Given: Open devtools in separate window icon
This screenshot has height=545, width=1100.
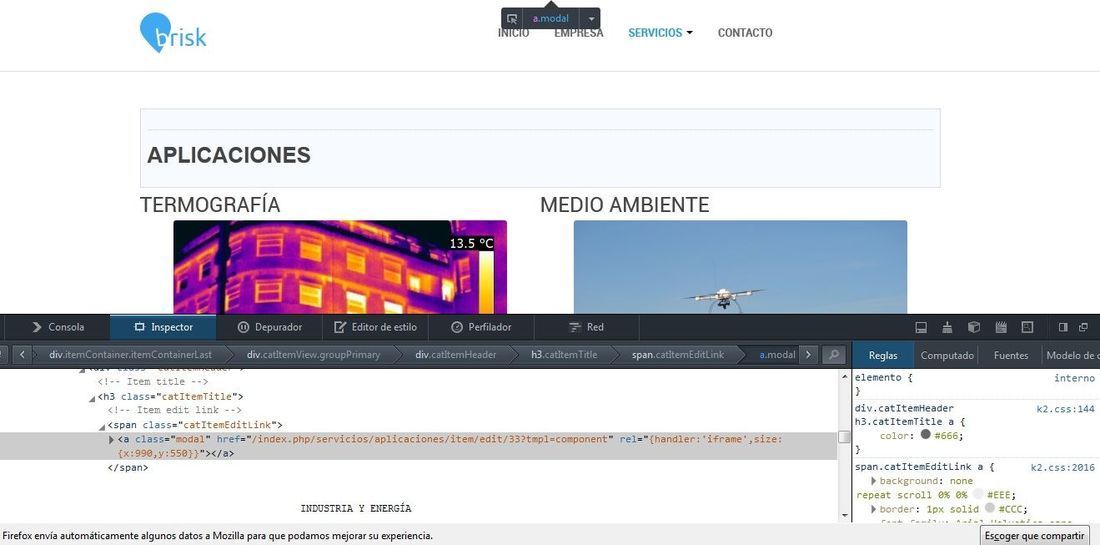Looking at the screenshot, I should pos(1084,327).
